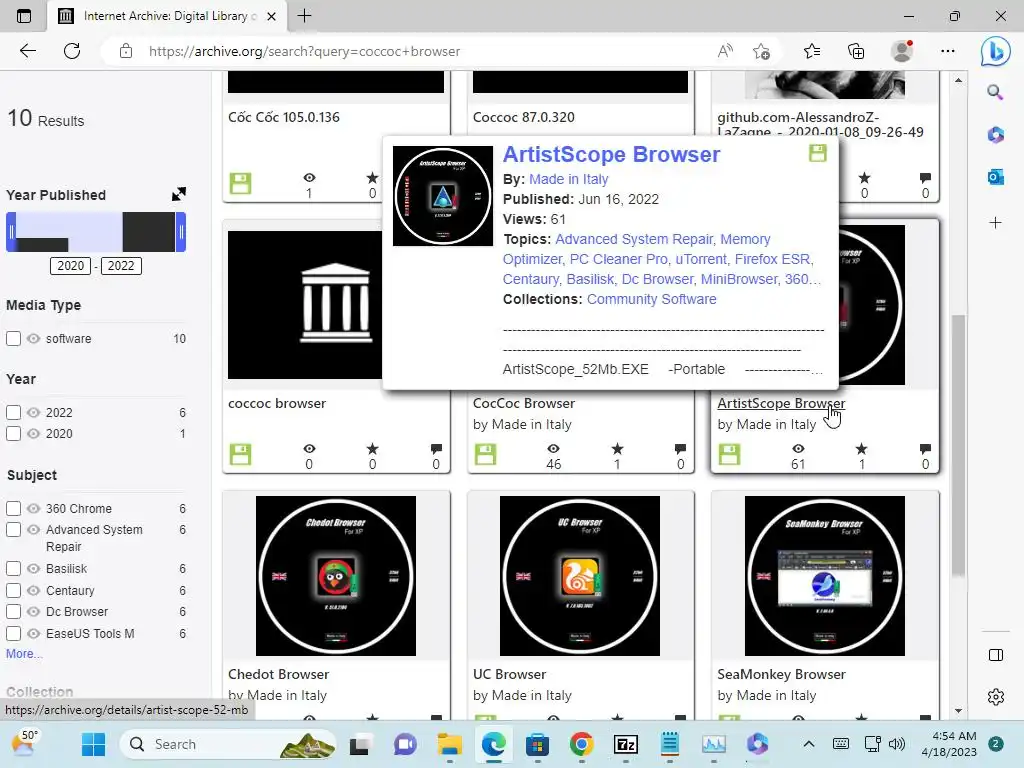Check Basilisk subject filter
This screenshot has width=1024, height=768.
coord(13,568)
